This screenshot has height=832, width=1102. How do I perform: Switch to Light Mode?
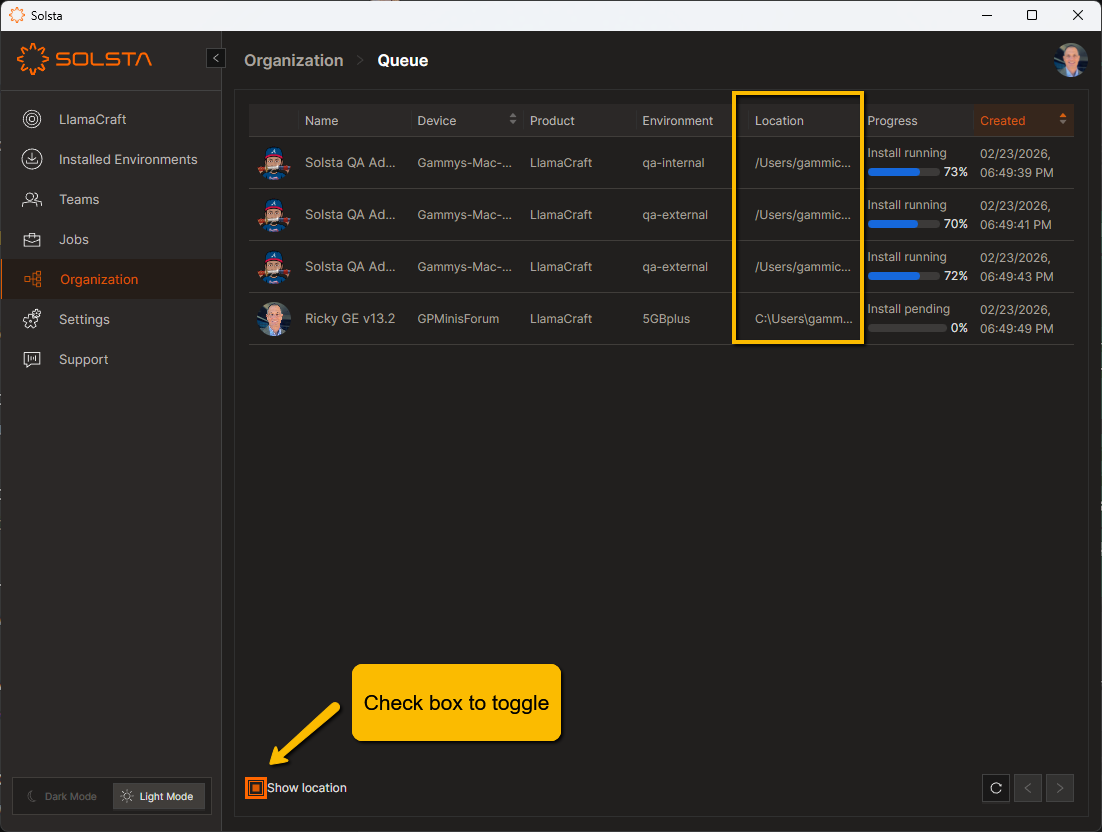click(x=158, y=796)
